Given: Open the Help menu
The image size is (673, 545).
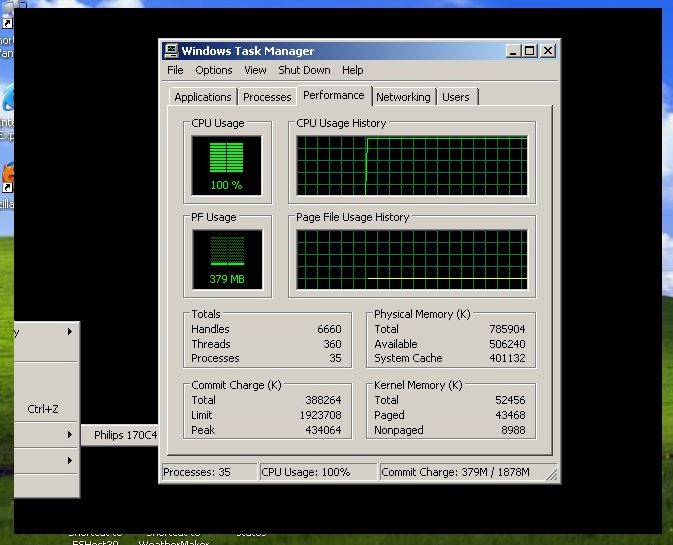Looking at the screenshot, I should (352, 70).
